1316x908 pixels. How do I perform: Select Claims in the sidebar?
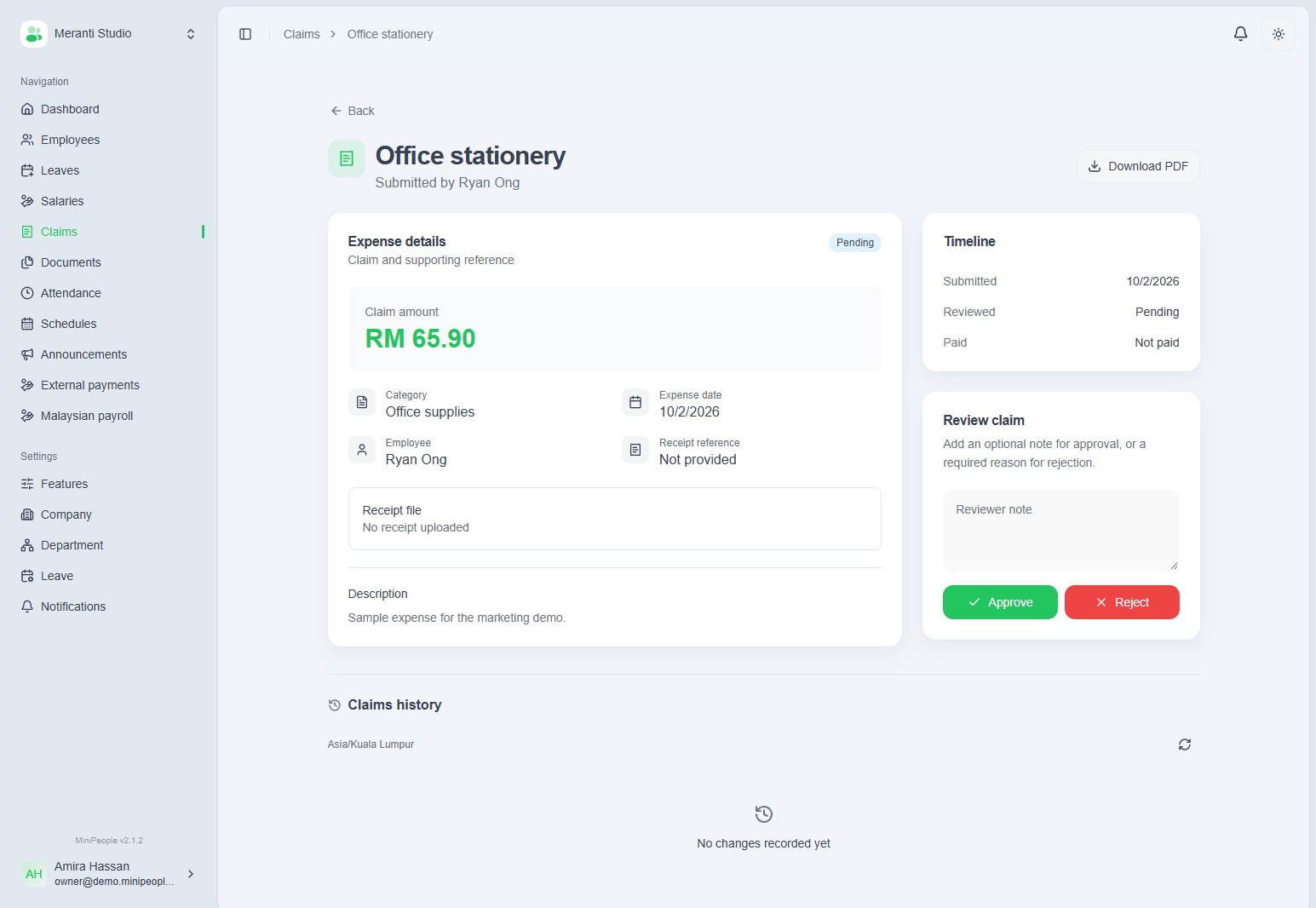(x=109, y=232)
